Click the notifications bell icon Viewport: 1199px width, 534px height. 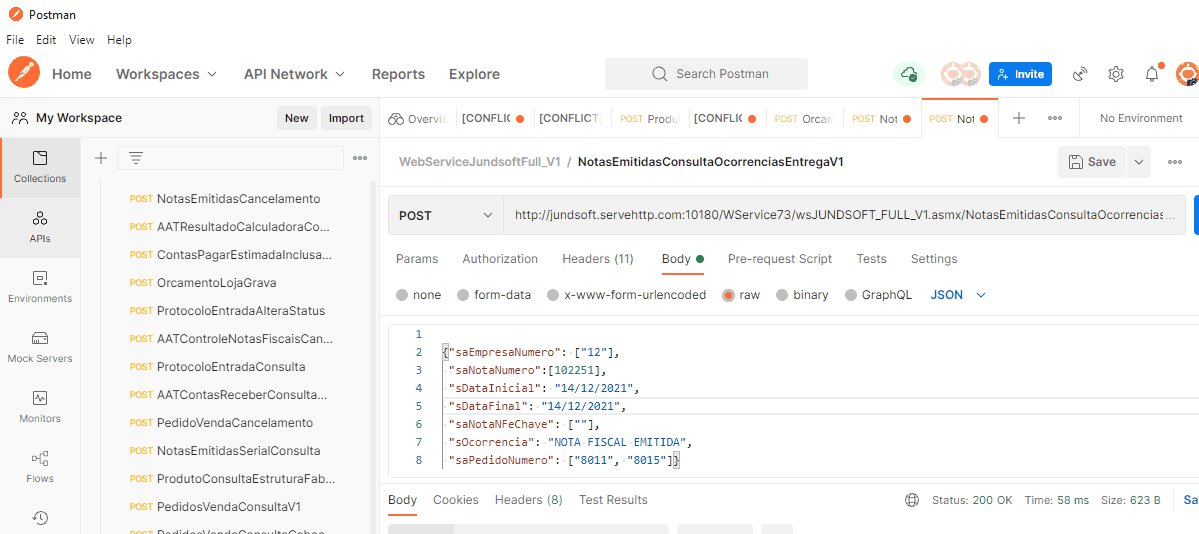tap(1152, 74)
